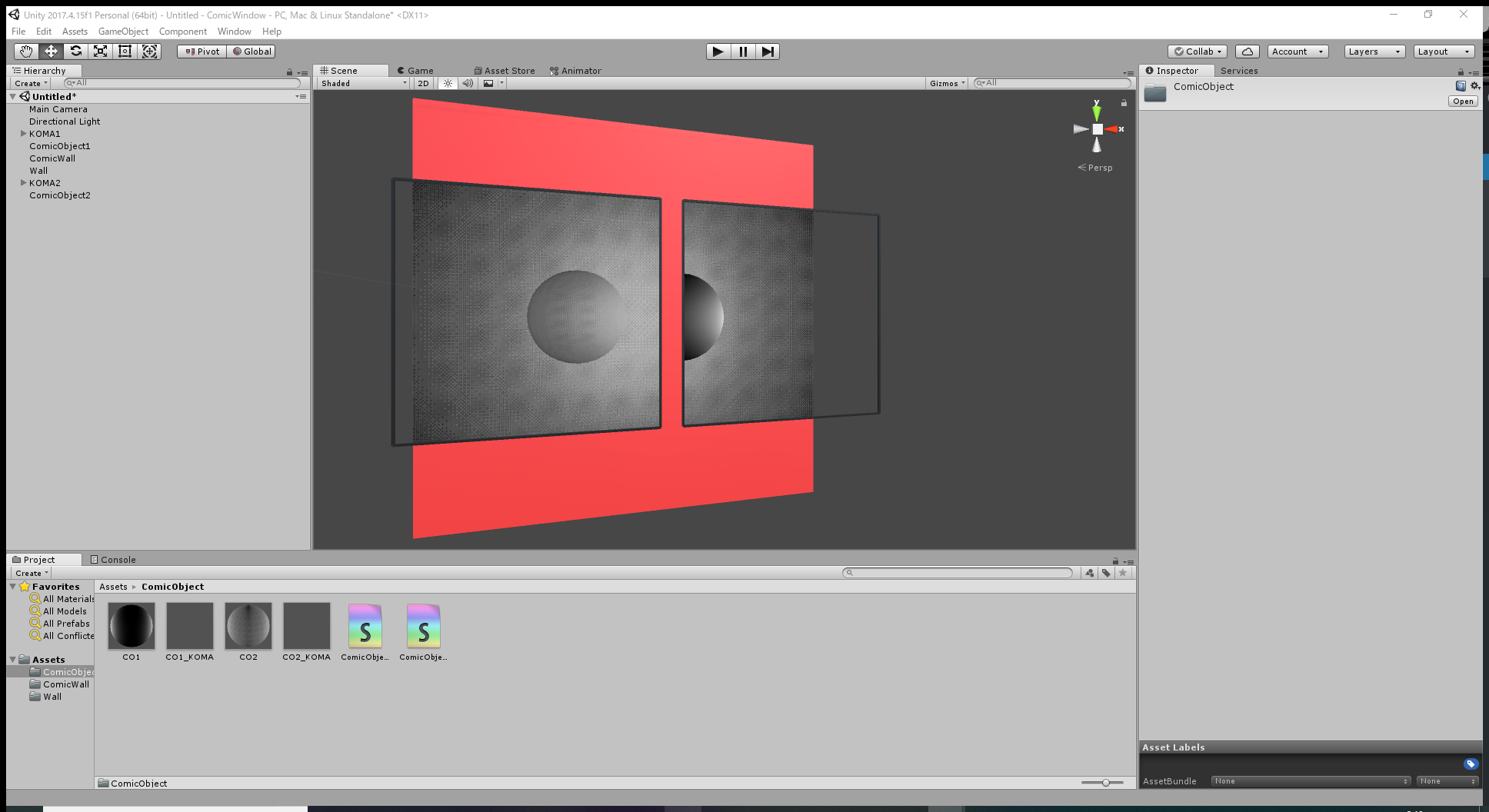The width and height of the screenshot is (1489, 812).
Task: Expand the KOMA2 object
Action: click(x=23, y=183)
